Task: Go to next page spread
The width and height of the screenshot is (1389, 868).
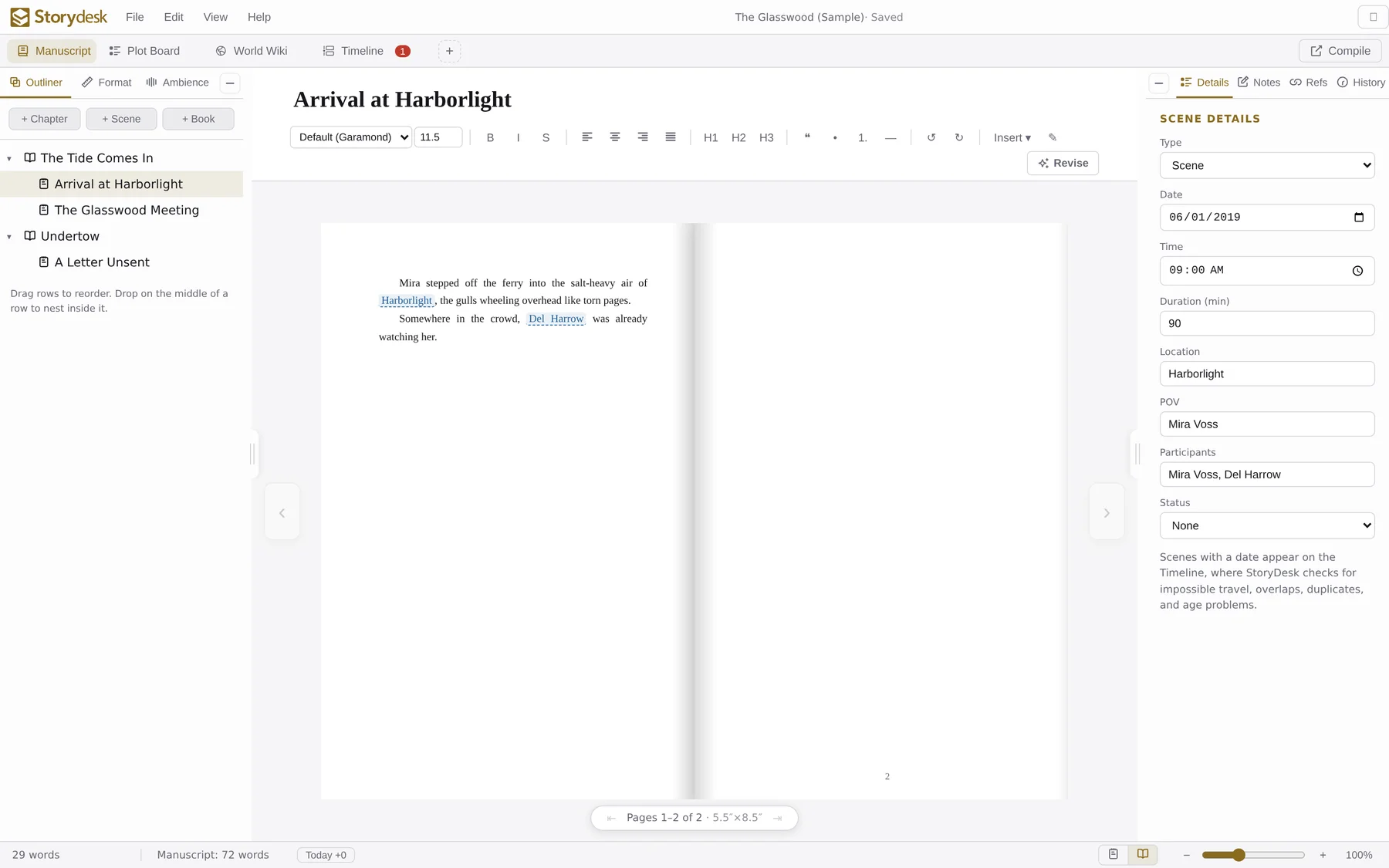Action: point(1107,512)
